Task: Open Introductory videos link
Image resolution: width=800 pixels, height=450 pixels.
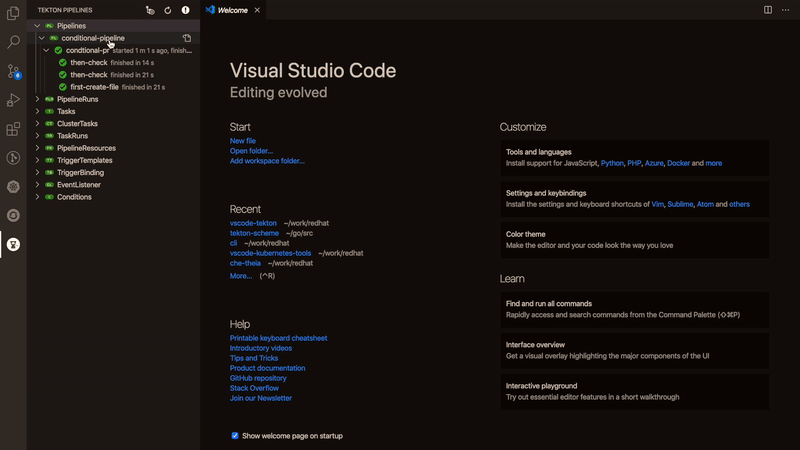Action: tap(261, 348)
